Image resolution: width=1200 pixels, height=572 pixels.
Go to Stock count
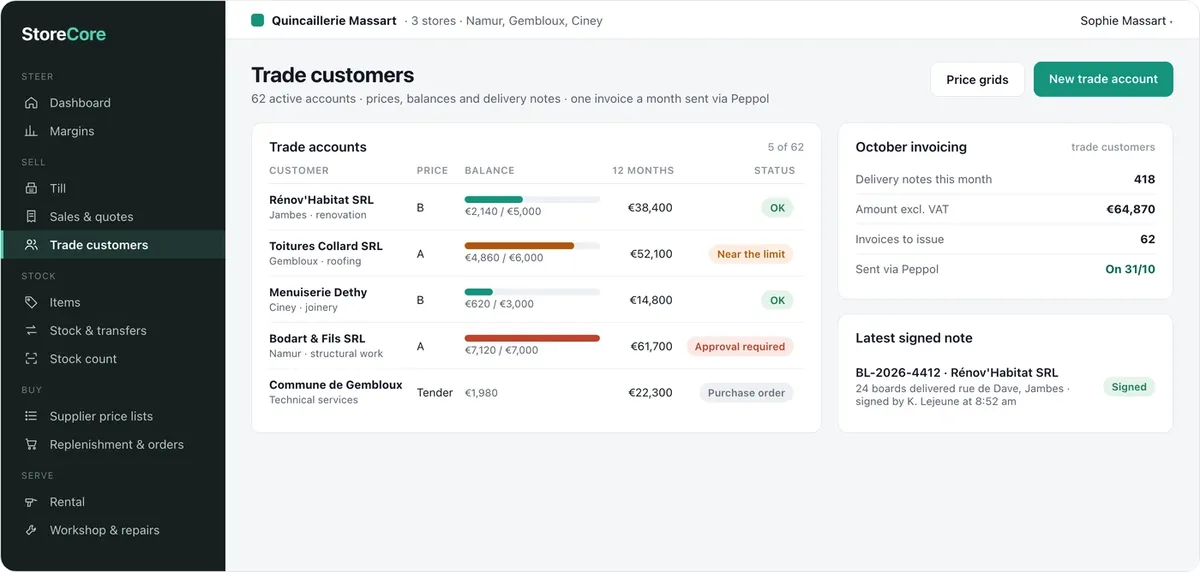click(112, 359)
